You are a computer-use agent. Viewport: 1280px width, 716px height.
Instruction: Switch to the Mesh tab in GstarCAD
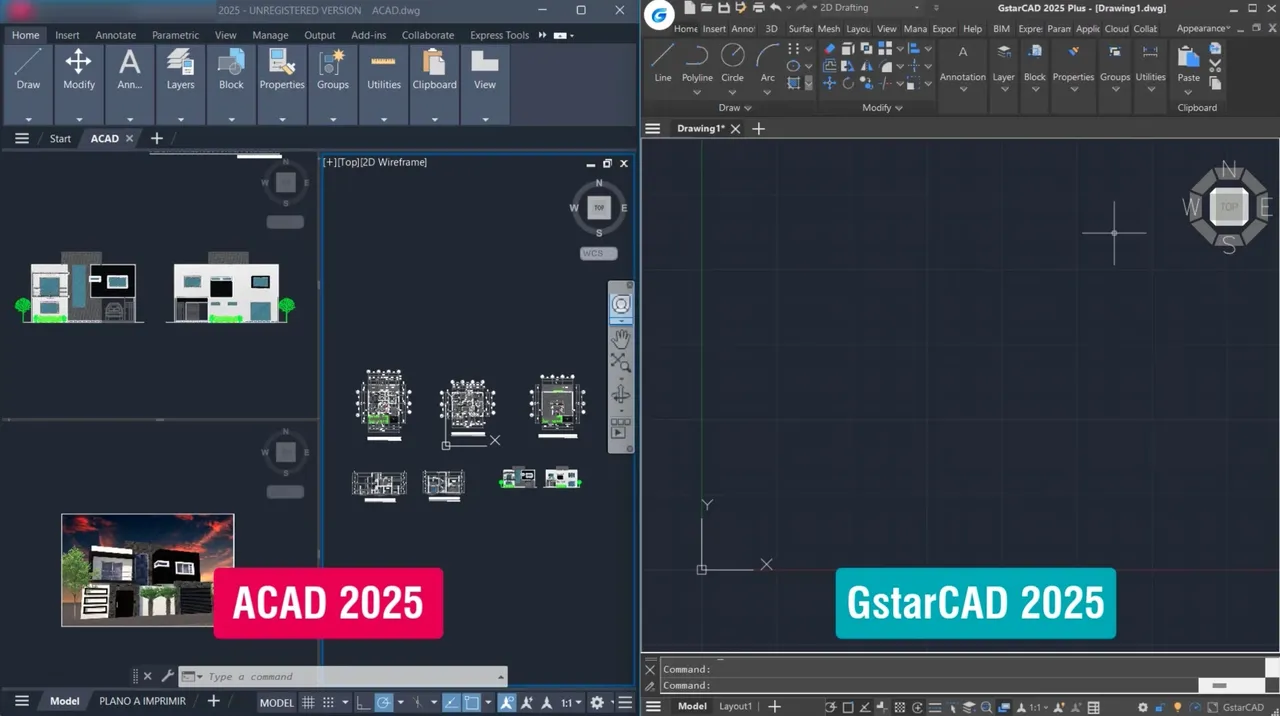(829, 29)
